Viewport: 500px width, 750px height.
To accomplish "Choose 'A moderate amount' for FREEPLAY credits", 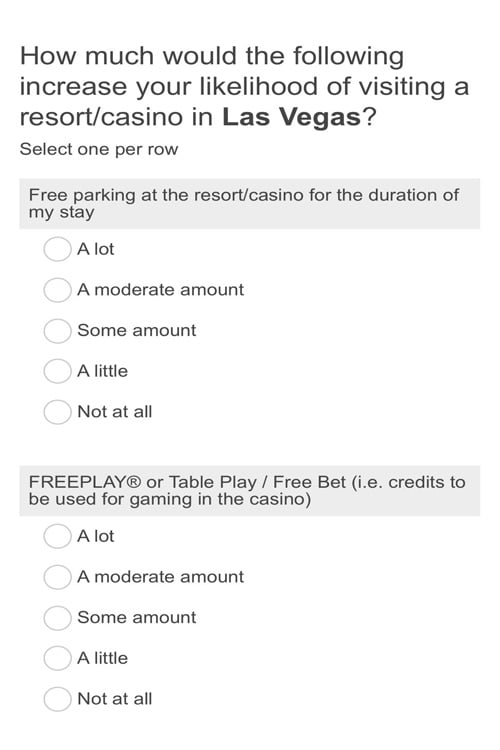I will [x=57, y=577].
